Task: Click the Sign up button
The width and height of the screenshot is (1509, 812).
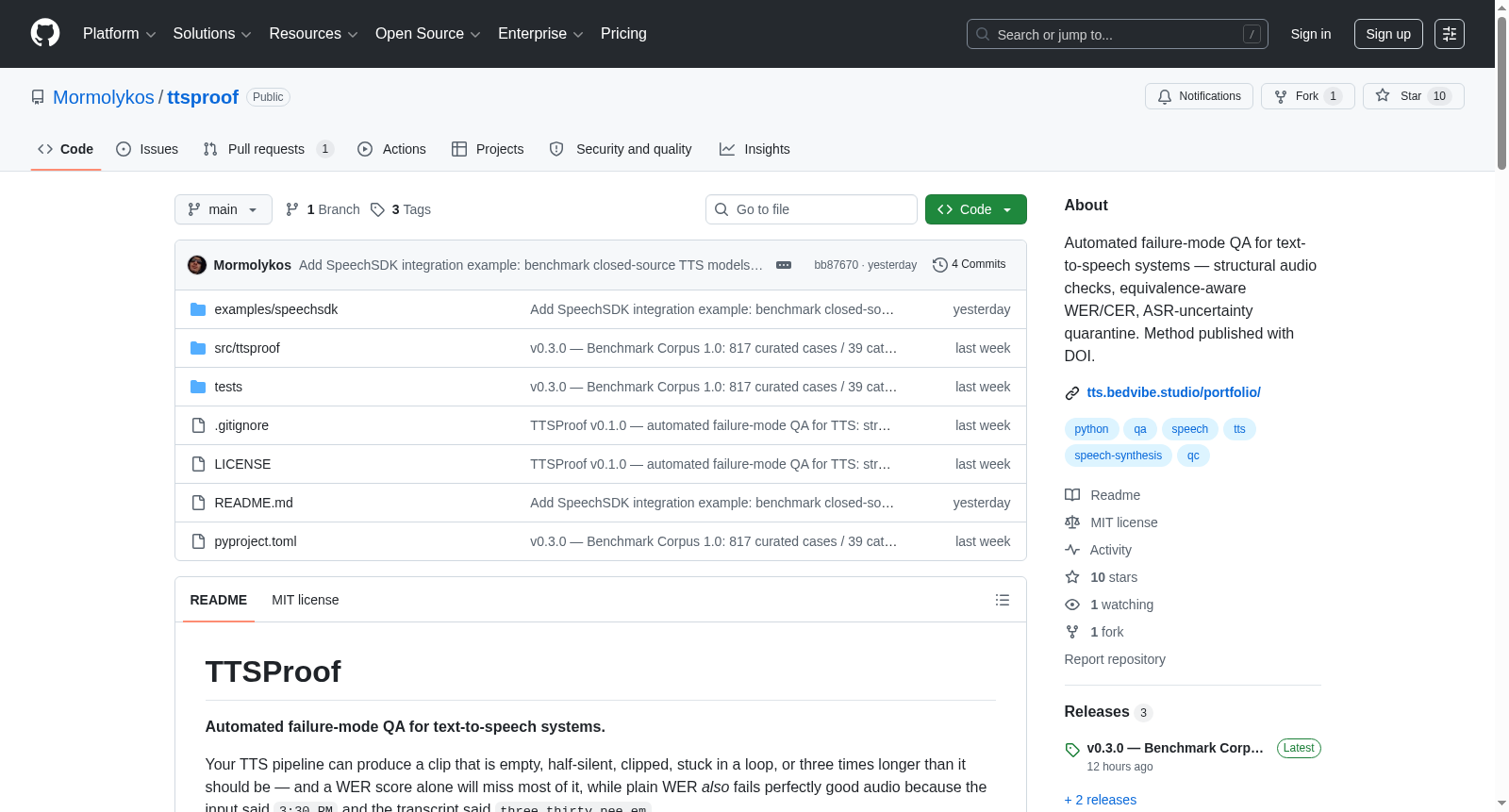Action: point(1388,34)
